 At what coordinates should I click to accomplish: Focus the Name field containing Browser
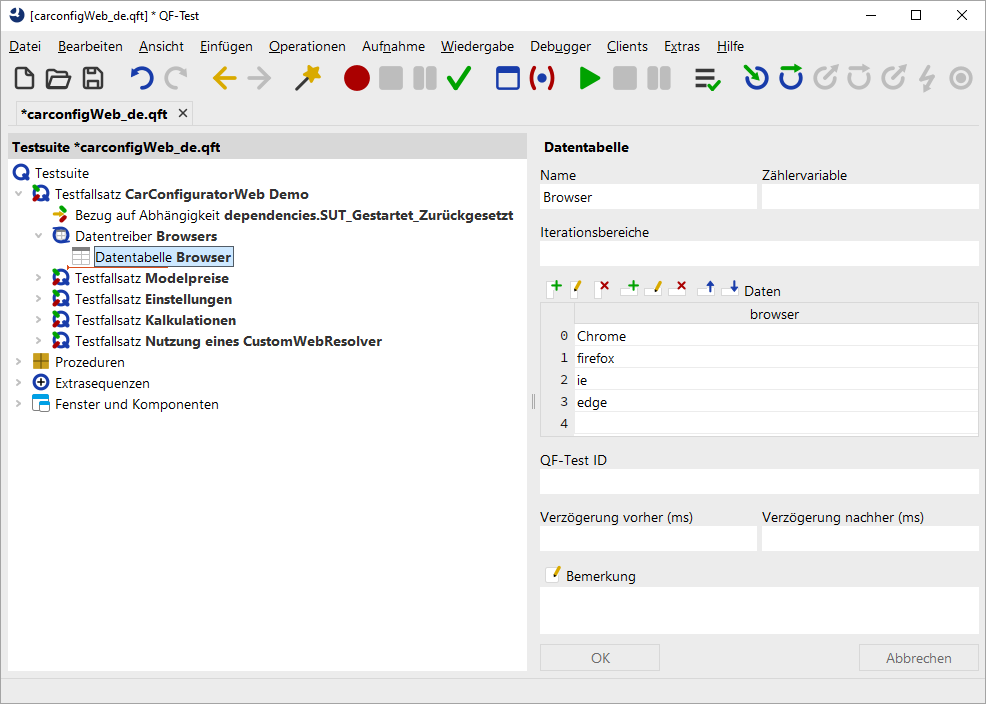click(648, 197)
